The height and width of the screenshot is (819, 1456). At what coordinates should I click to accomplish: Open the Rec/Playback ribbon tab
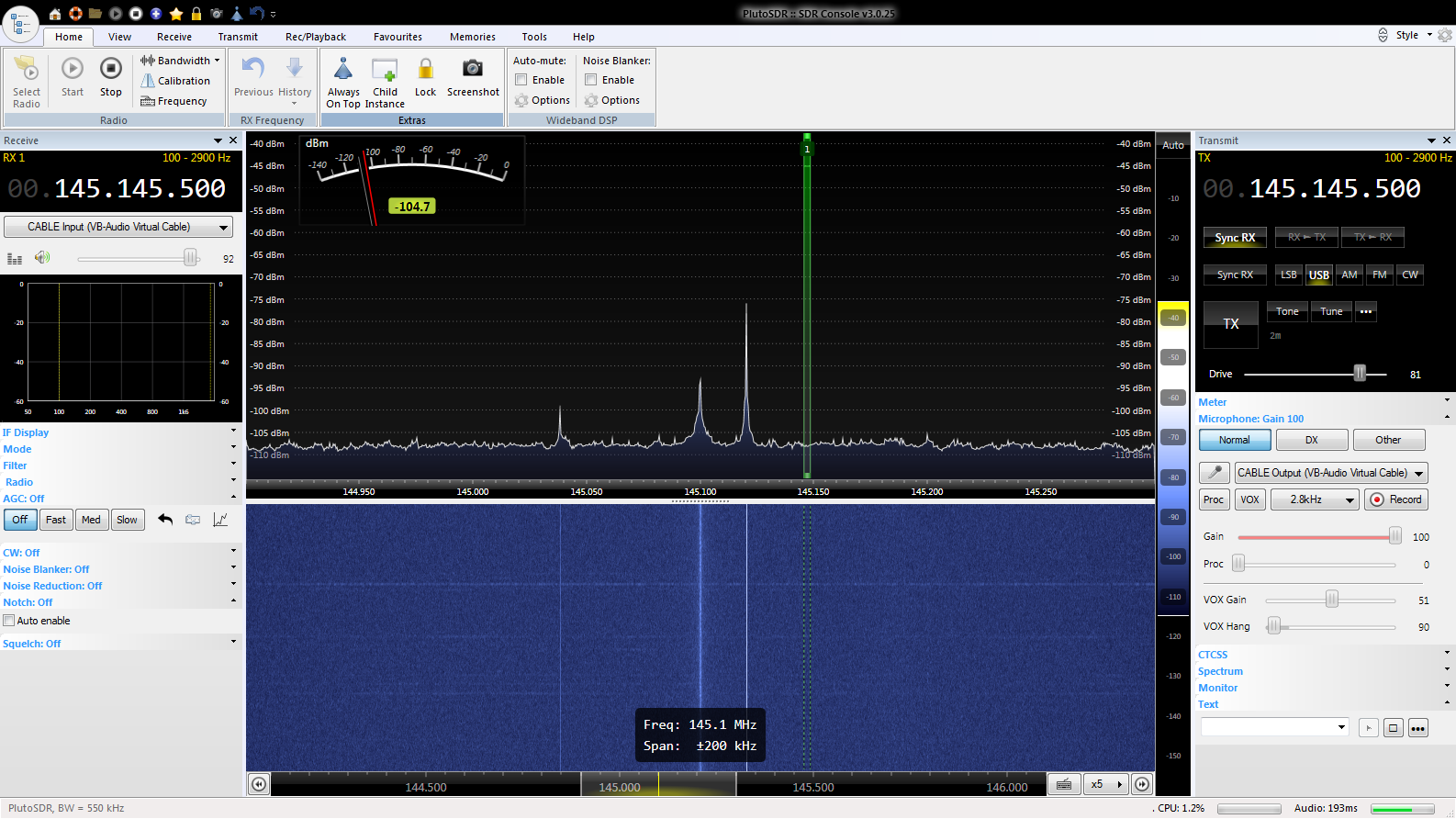(x=315, y=37)
